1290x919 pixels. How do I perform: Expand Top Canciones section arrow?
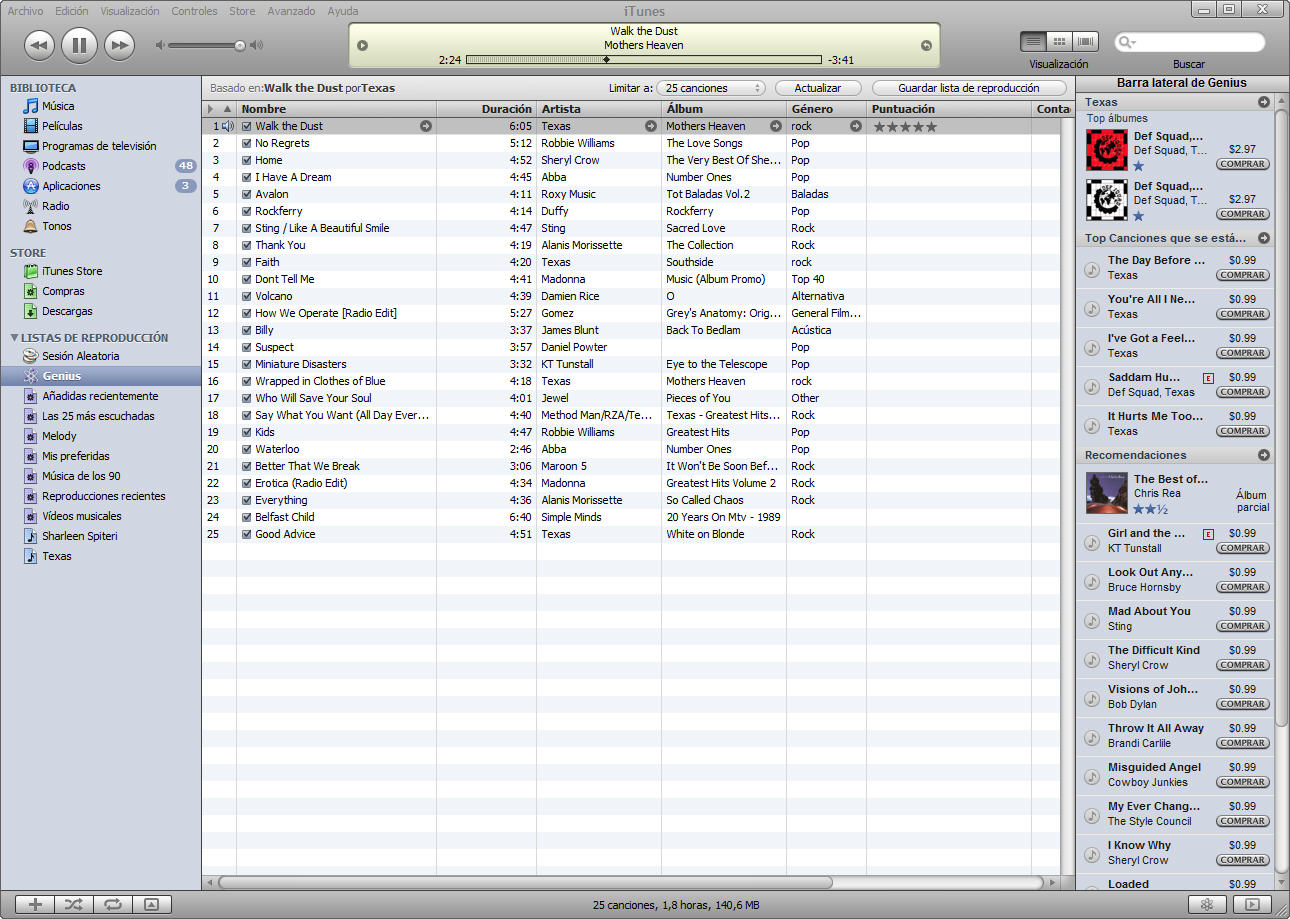[x=1264, y=238]
